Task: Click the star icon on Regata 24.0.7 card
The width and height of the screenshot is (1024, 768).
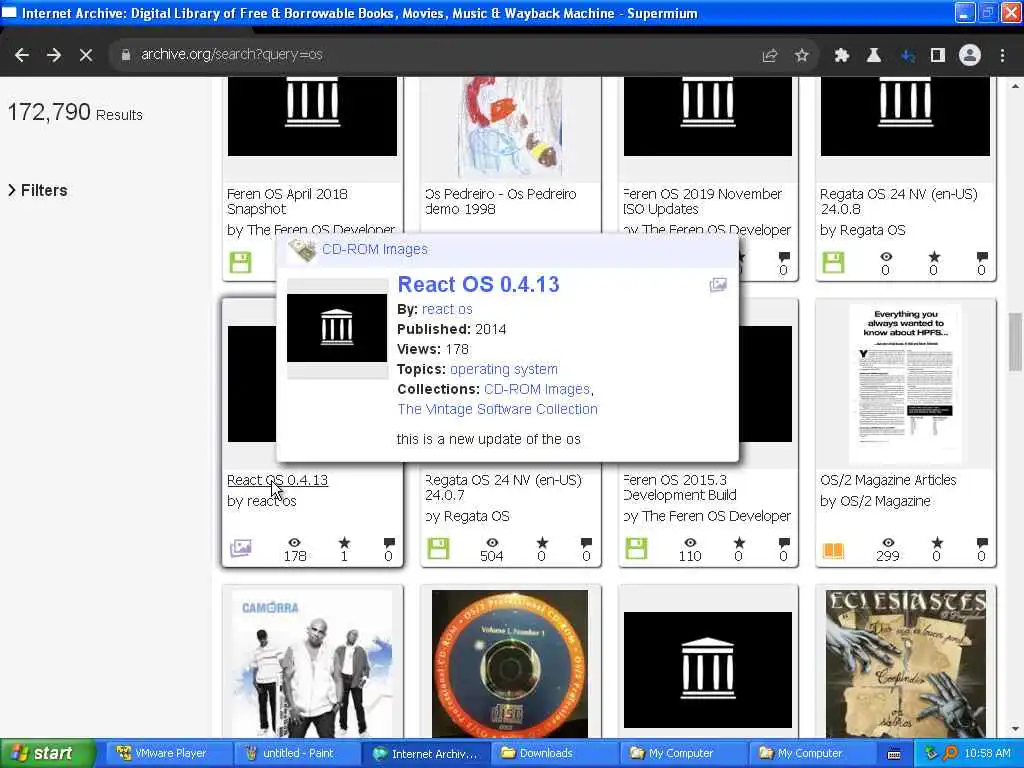Action: [542, 543]
